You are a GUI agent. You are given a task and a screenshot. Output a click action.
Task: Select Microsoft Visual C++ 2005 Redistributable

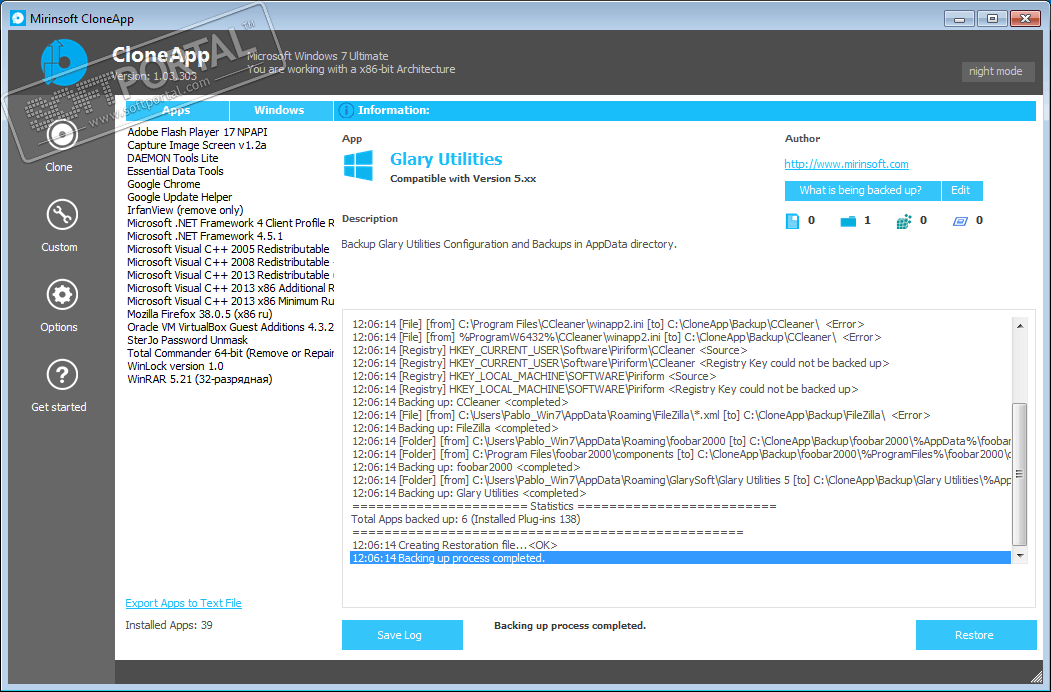(x=229, y=249)
